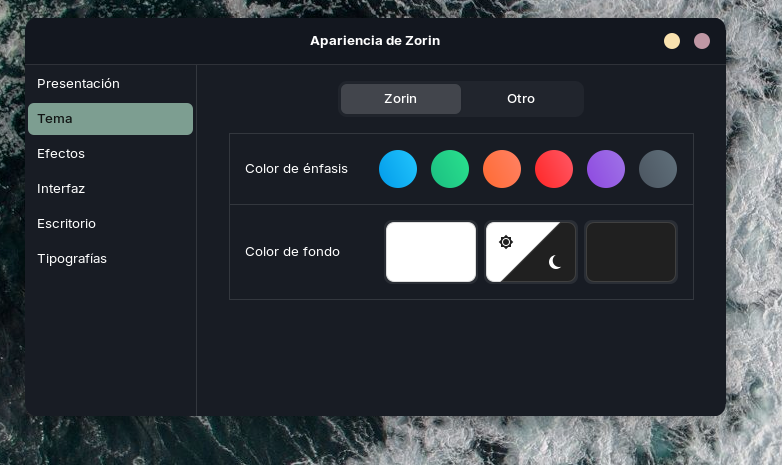This screenshot has height=465, width=782.
Task: Choose automatic sun-and-moon background mode
Action: click(531, 252)
